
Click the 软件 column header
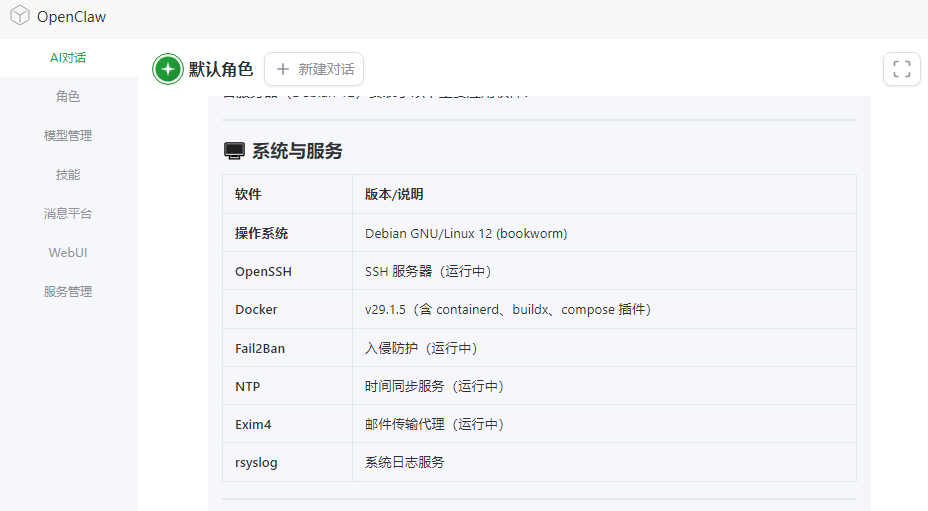pyautogui.click(x=288, y=194)
